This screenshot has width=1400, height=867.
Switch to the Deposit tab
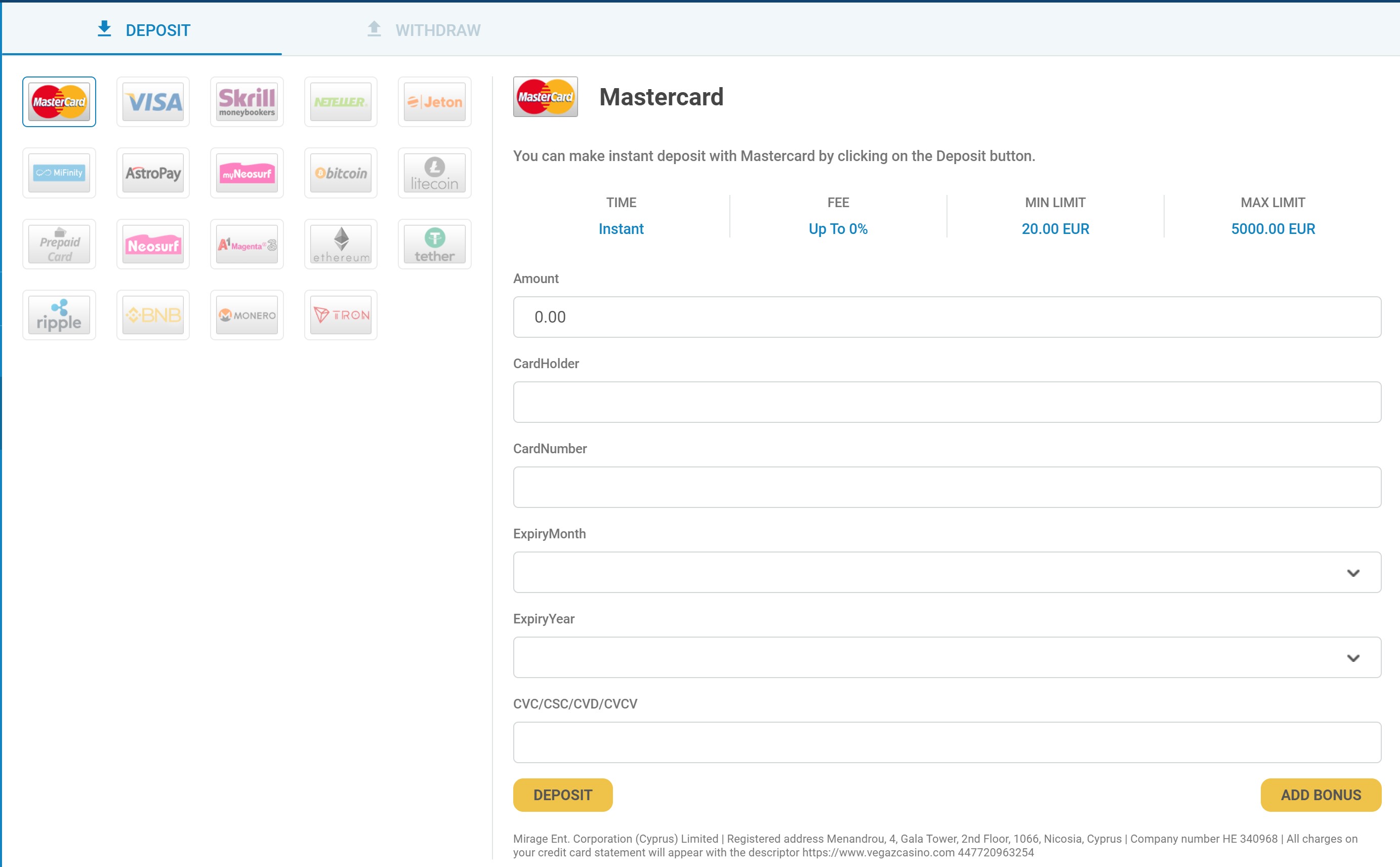143,30
